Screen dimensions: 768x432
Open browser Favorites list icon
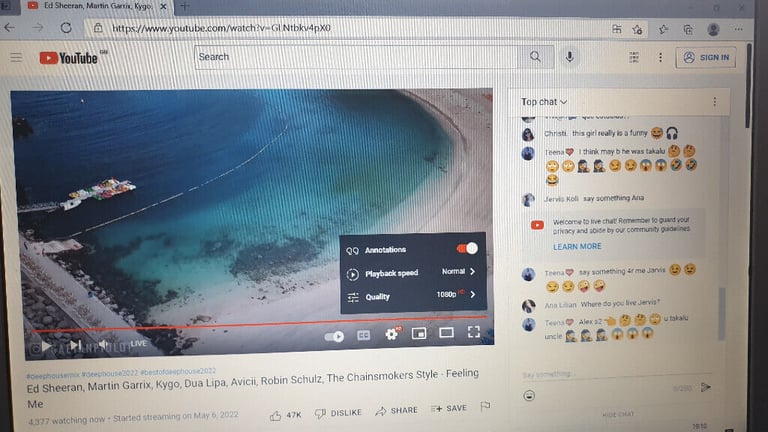[663, 29]
